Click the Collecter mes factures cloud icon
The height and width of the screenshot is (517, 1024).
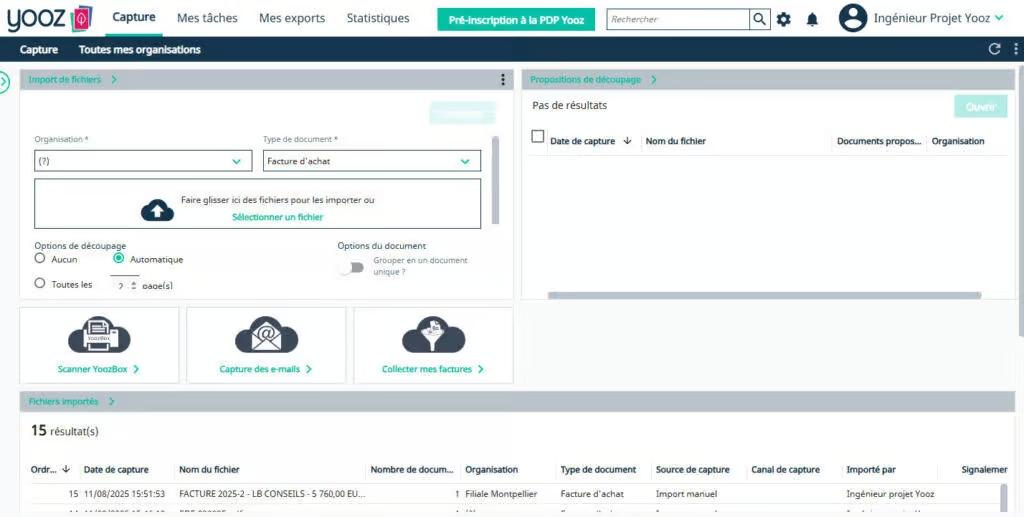(433, 335)
